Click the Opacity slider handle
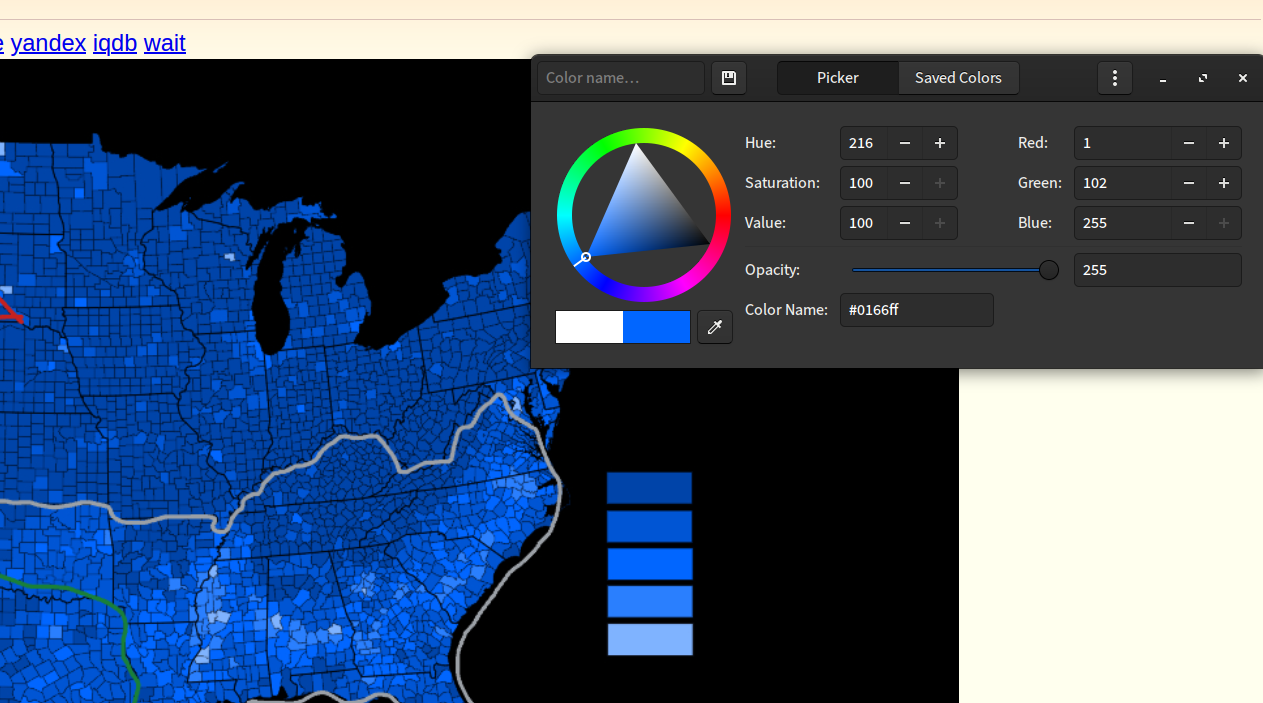 click(x=1049, y=270)
